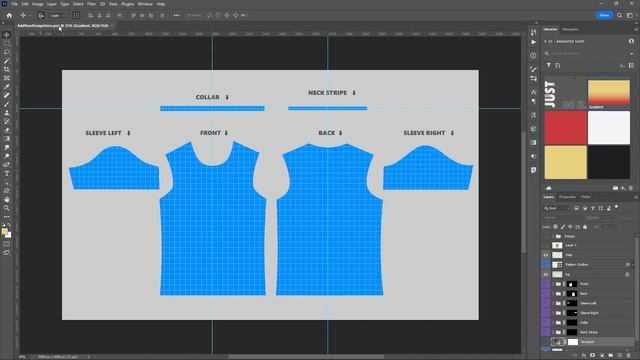Click the Share button

(x=604, y=16)
